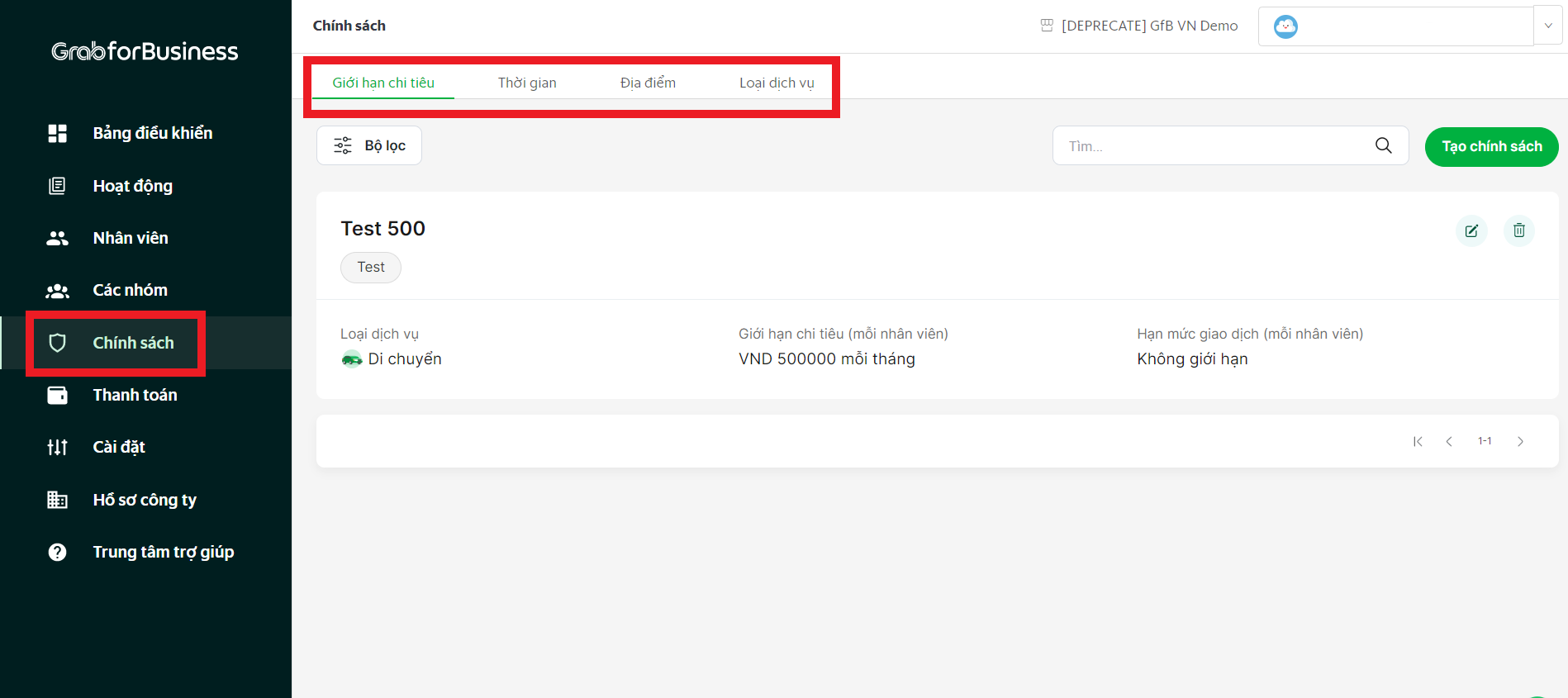Click the Cài đặt sliders icon
1568x698 pixels.
[x=57, y=448]
